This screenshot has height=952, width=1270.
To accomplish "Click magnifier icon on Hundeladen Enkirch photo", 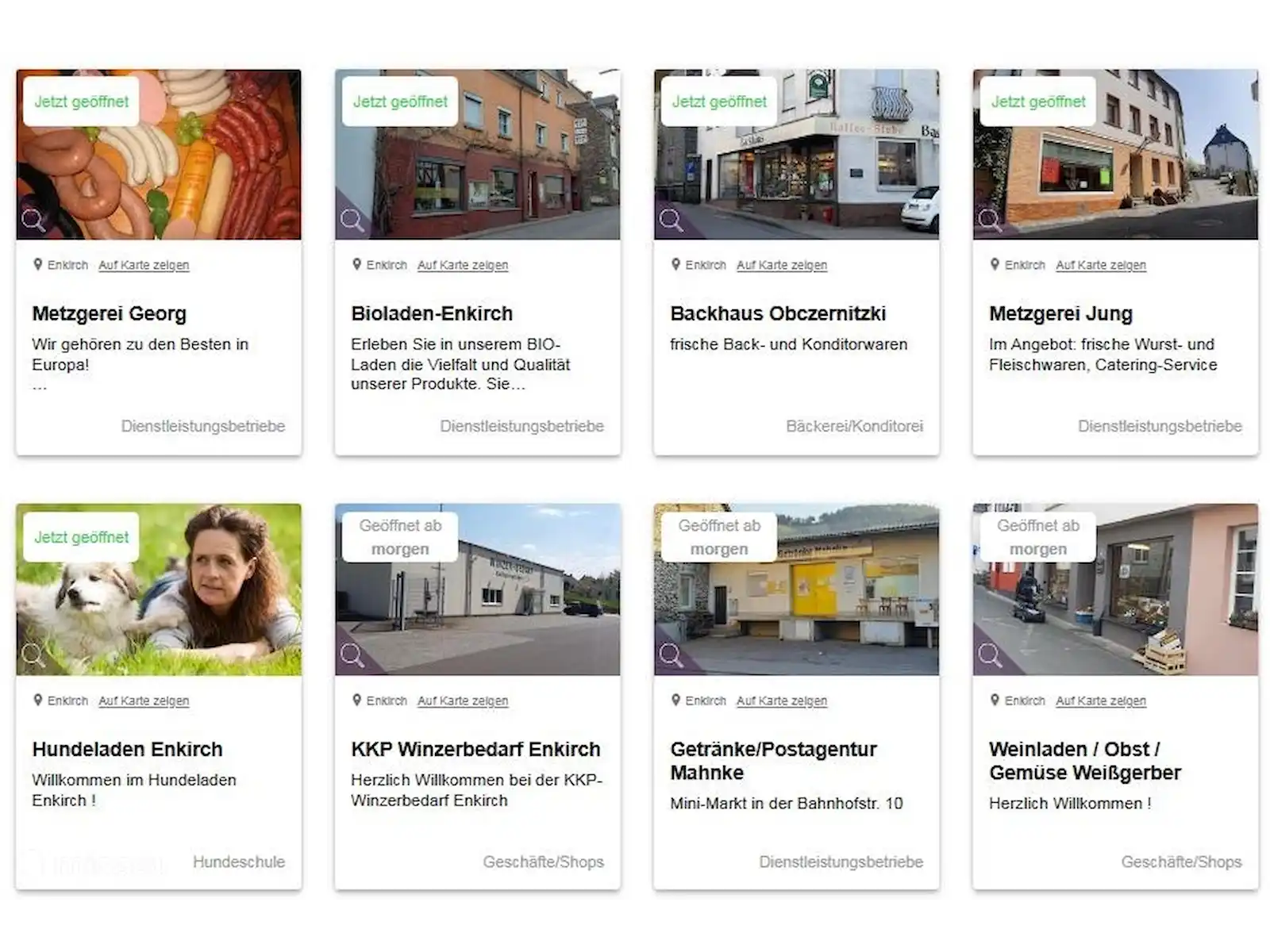I will tap(33, 655).
